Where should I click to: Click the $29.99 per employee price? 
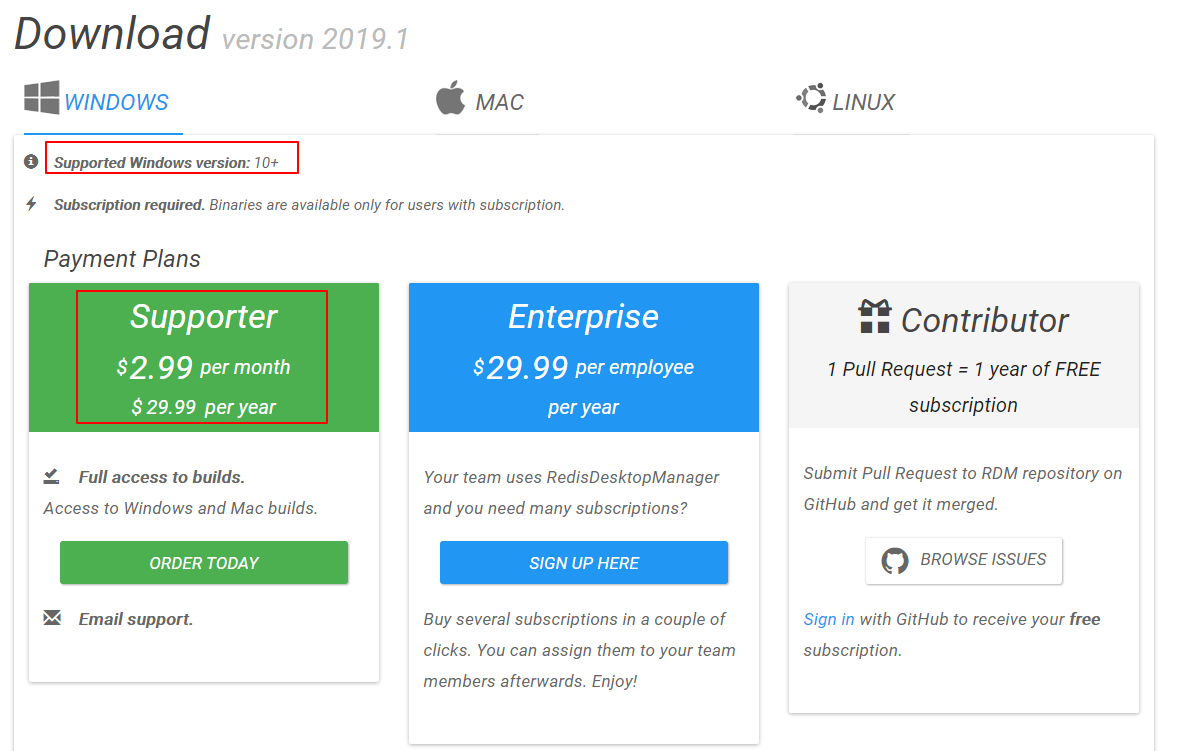[584, 367]
